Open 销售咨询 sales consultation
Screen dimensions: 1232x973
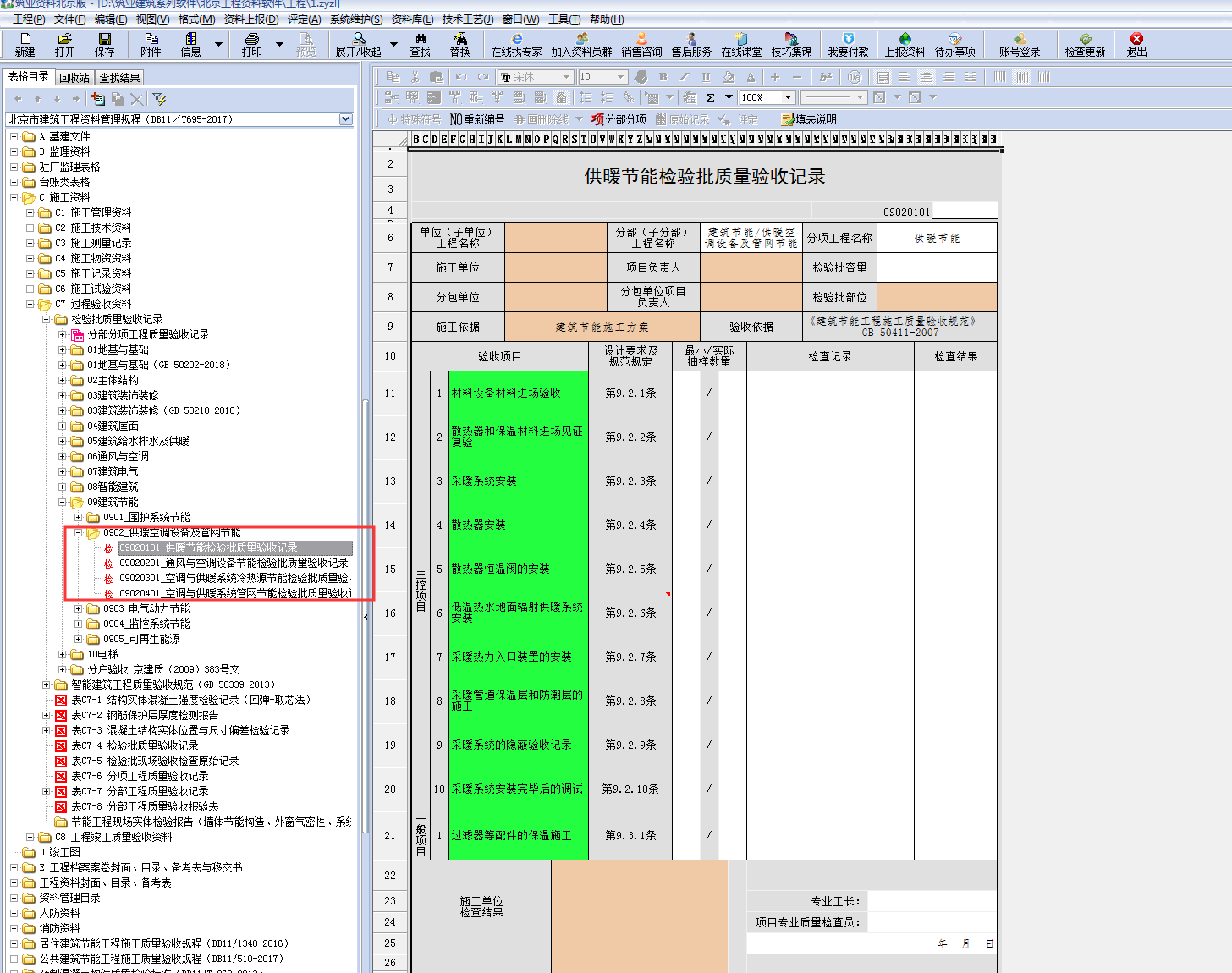pos(641,45)
